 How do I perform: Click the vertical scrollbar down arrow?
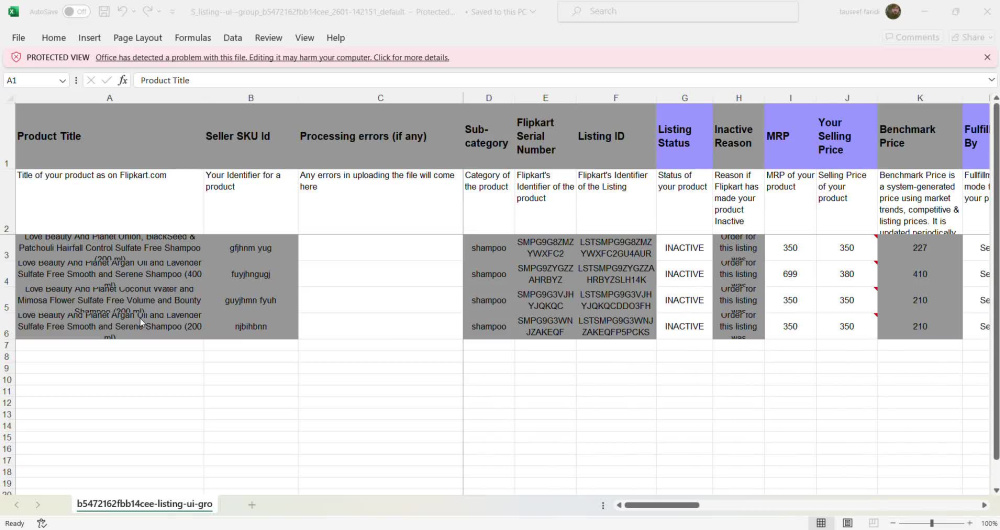(996, 490)
